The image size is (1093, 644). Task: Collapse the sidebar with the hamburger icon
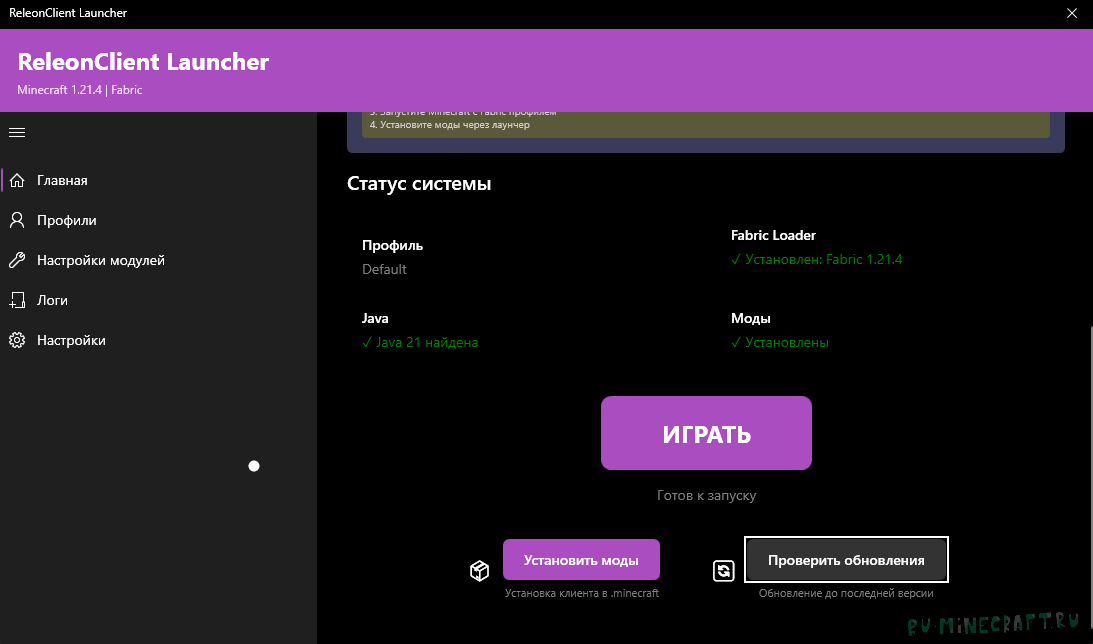(16, 132)
